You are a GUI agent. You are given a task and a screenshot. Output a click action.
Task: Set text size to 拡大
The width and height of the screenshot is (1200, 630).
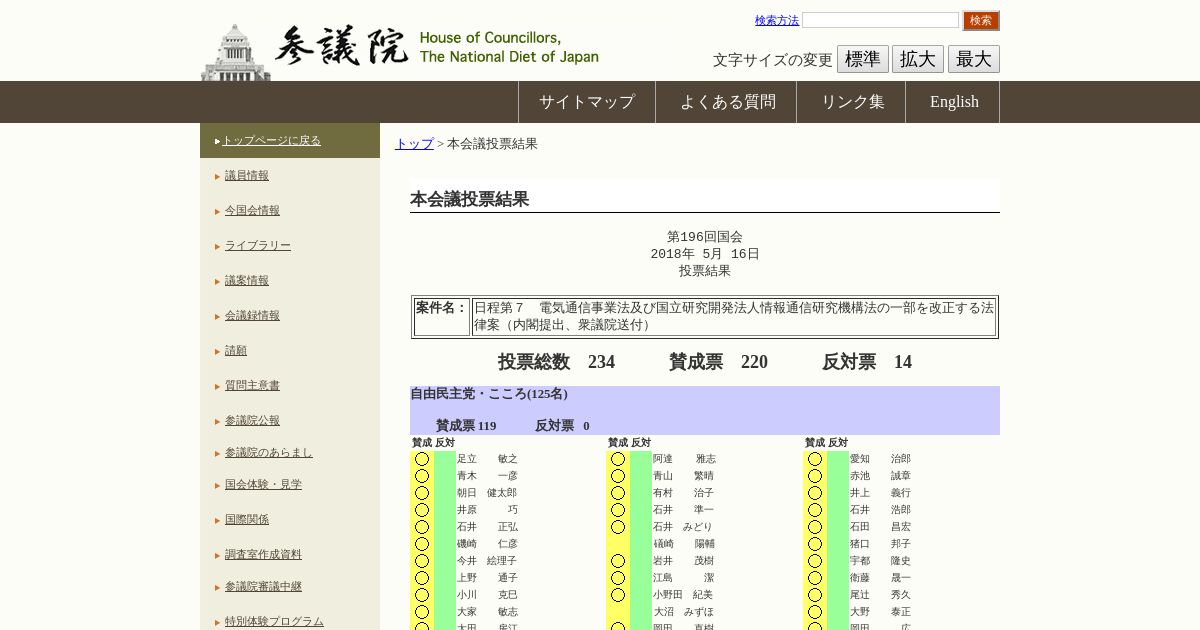pos(917,59)
